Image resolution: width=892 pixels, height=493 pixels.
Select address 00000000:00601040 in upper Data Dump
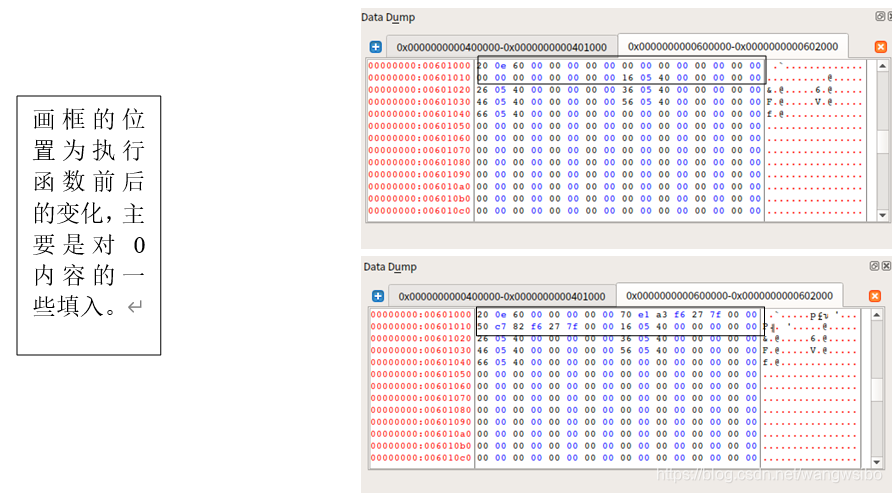coord(419,114)
